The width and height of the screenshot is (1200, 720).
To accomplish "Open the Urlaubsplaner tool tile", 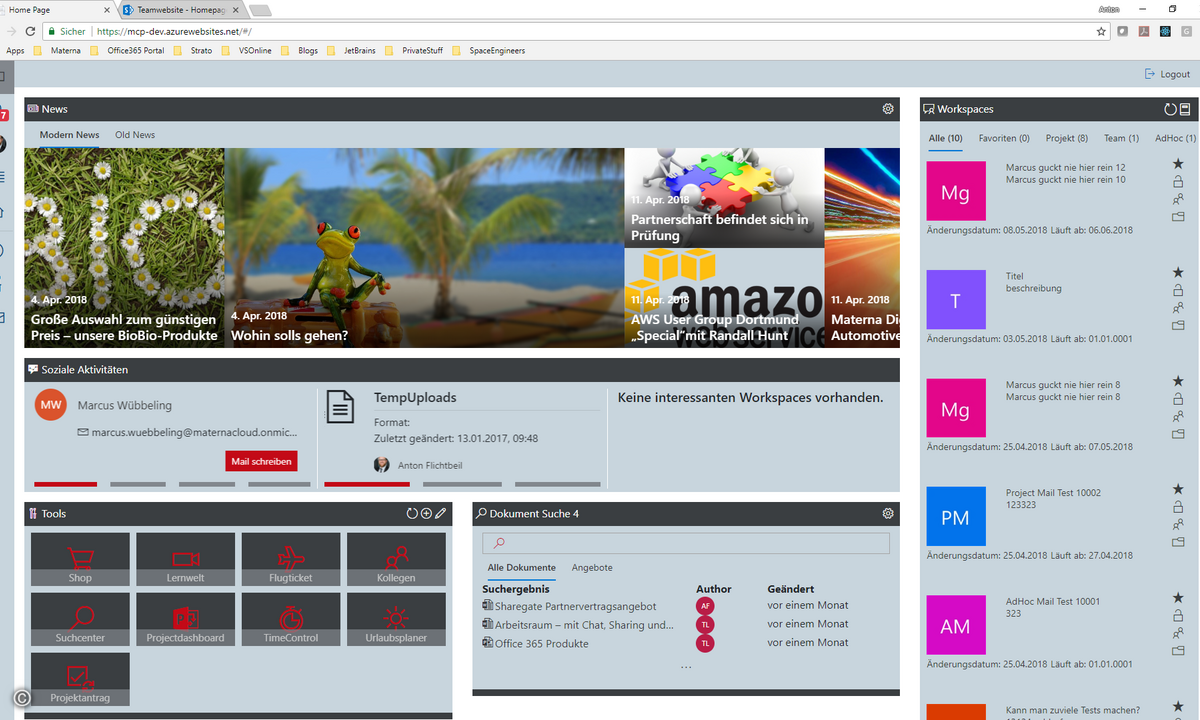I will coord(396,619).
